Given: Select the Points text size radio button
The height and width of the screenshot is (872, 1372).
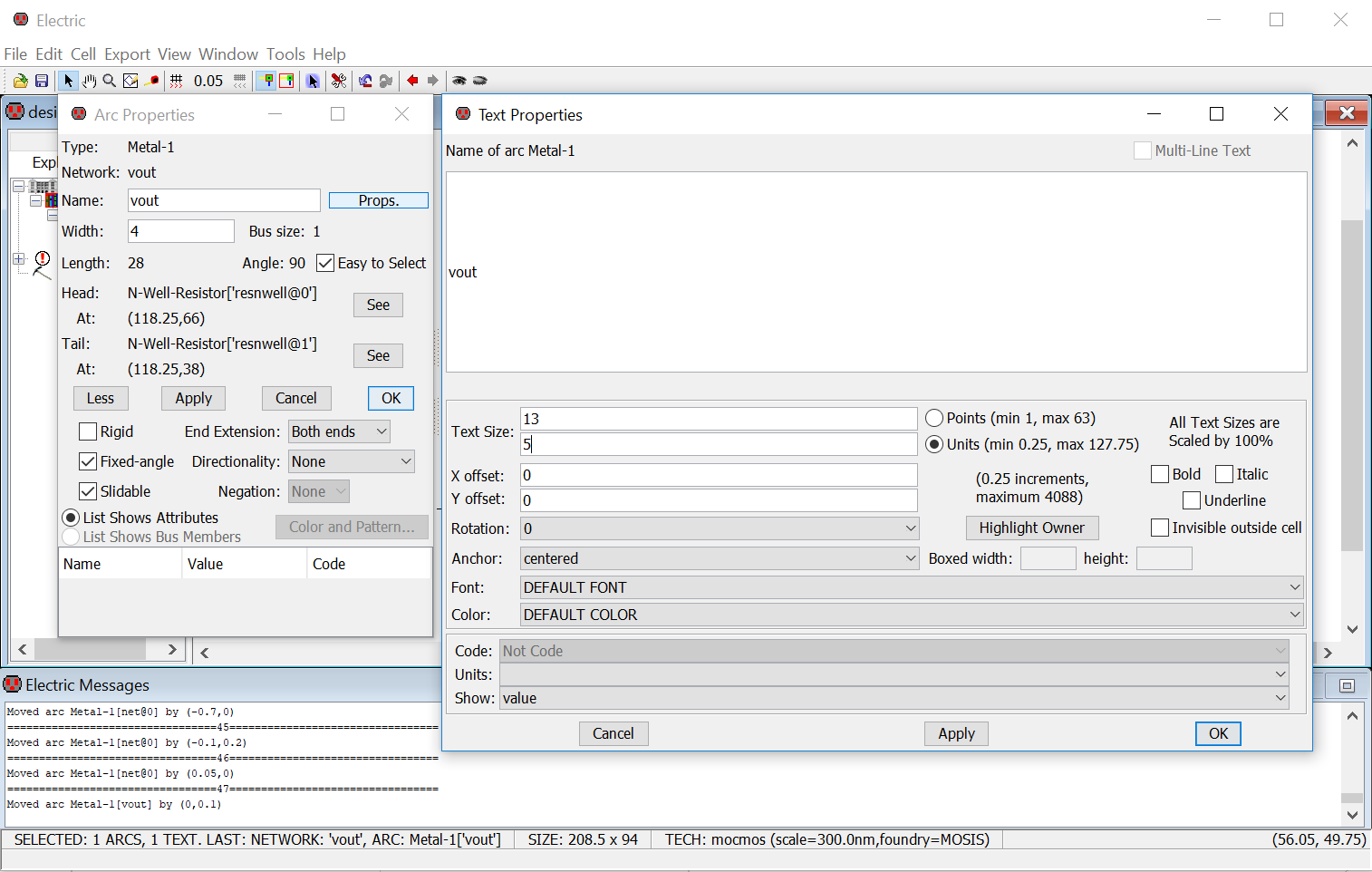Looking at the screenshot, I should pyautogui.click(x=934, y=418).
